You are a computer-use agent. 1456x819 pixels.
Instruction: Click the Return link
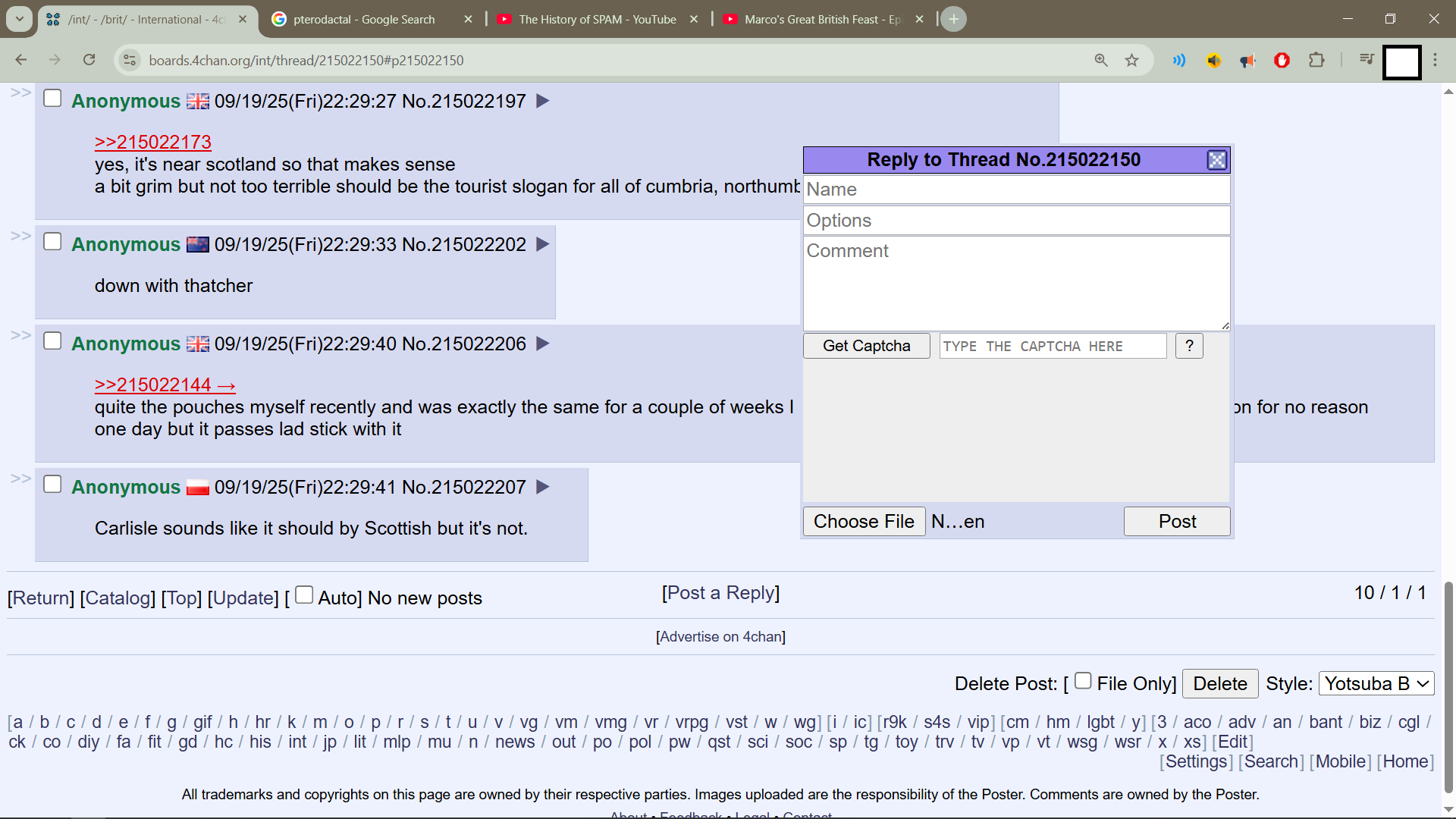(41, 598)
